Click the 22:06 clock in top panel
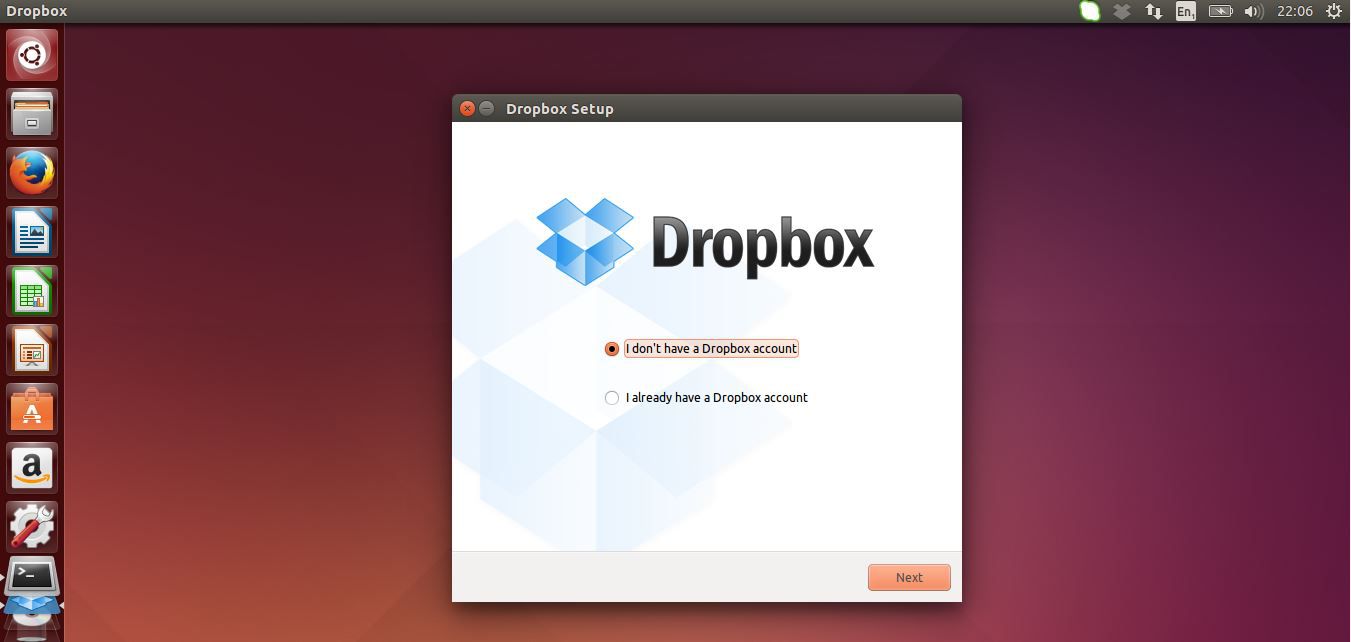 coord(1295,11)
